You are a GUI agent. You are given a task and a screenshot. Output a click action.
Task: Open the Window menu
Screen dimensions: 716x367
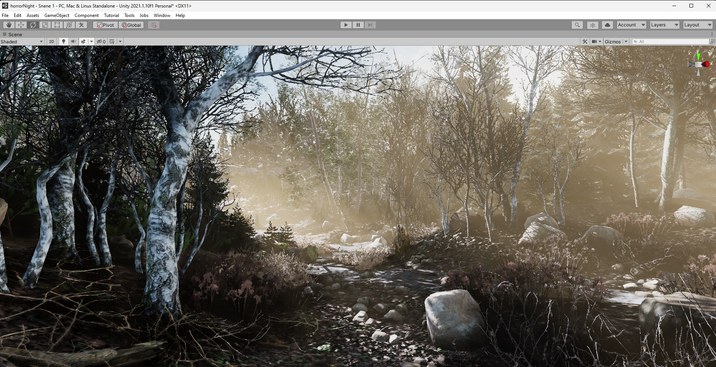pyautogui.click(x=162, y=16)
